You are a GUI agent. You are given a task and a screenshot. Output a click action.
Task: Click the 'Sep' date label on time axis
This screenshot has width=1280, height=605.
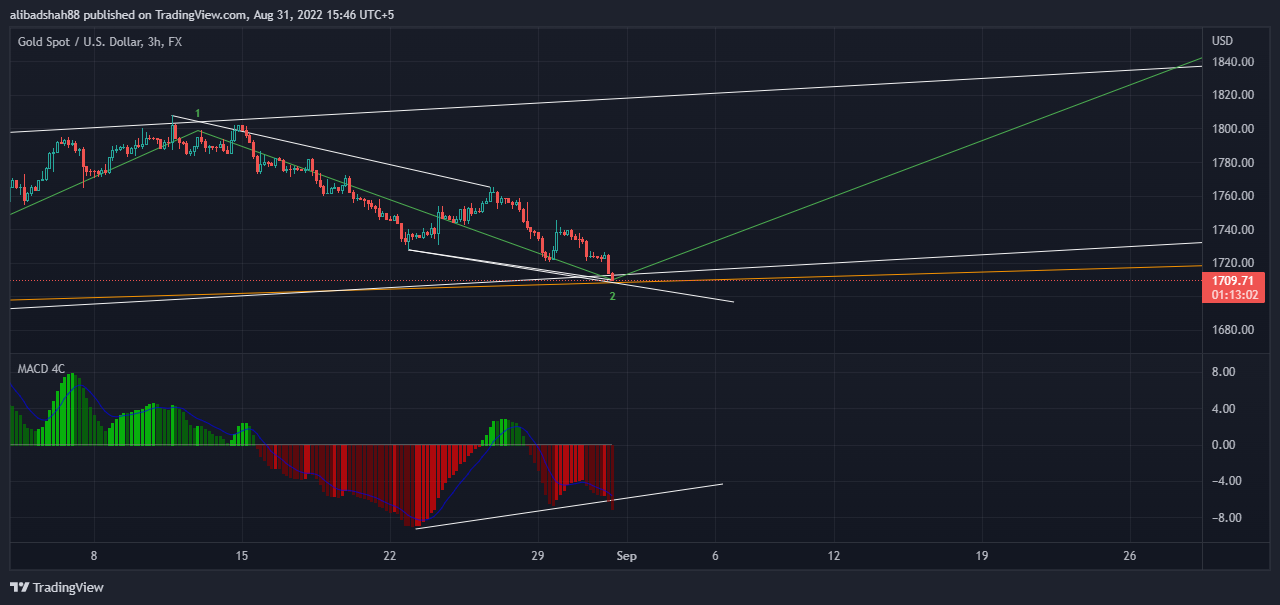tap(626, 556)
